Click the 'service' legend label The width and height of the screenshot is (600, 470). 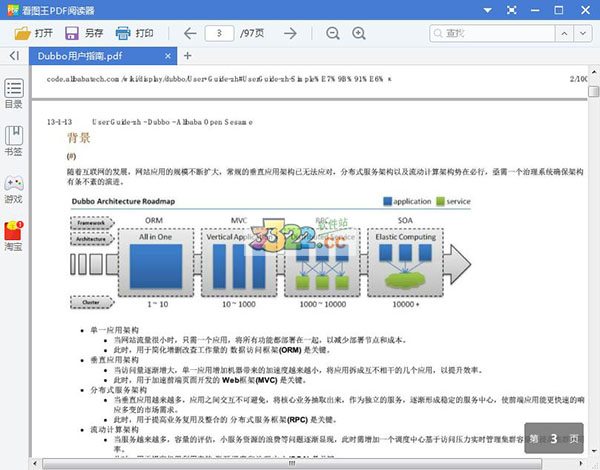coord(458,201)
